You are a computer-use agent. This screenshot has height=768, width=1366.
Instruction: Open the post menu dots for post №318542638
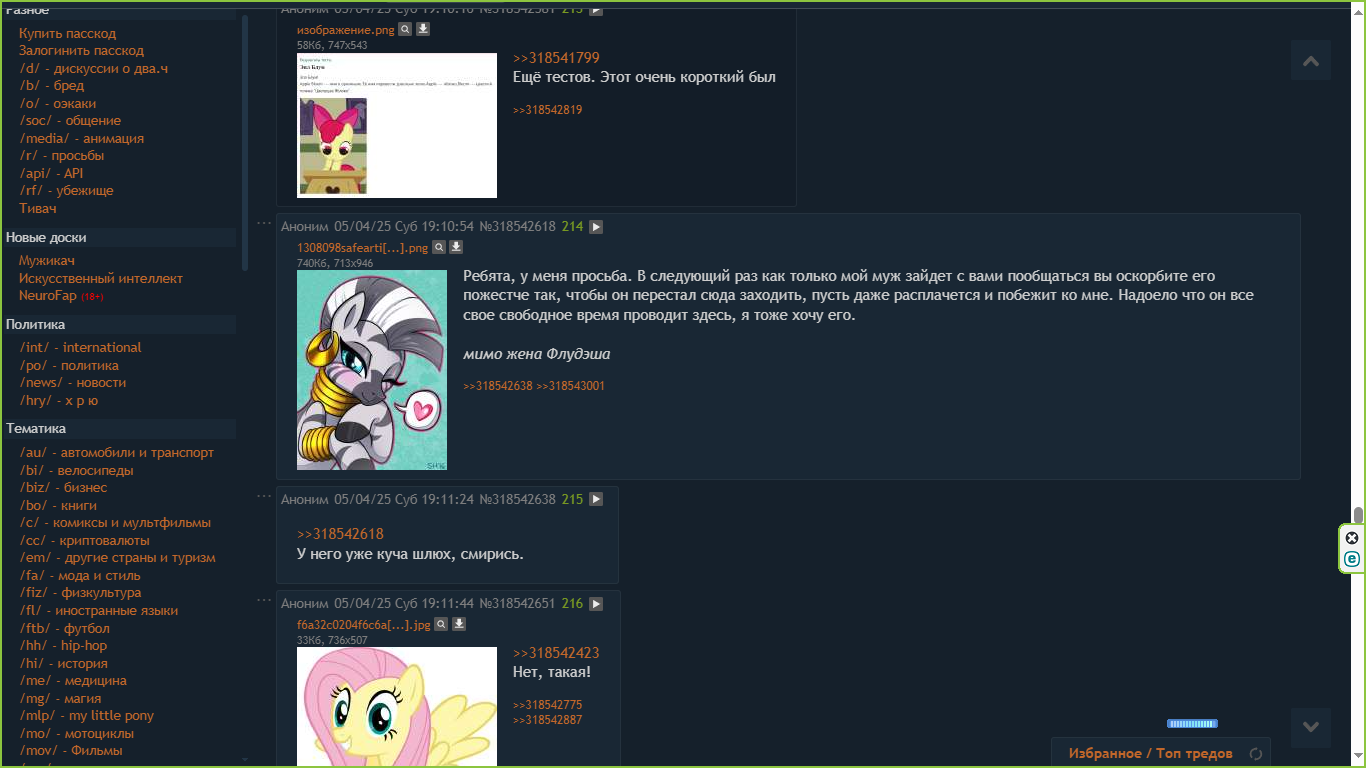(264, 496)
